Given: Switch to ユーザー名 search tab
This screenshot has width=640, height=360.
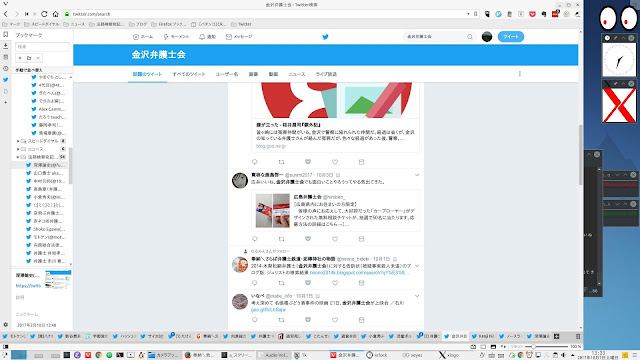Looking at the screenshot, I should (x=227, y=74).
